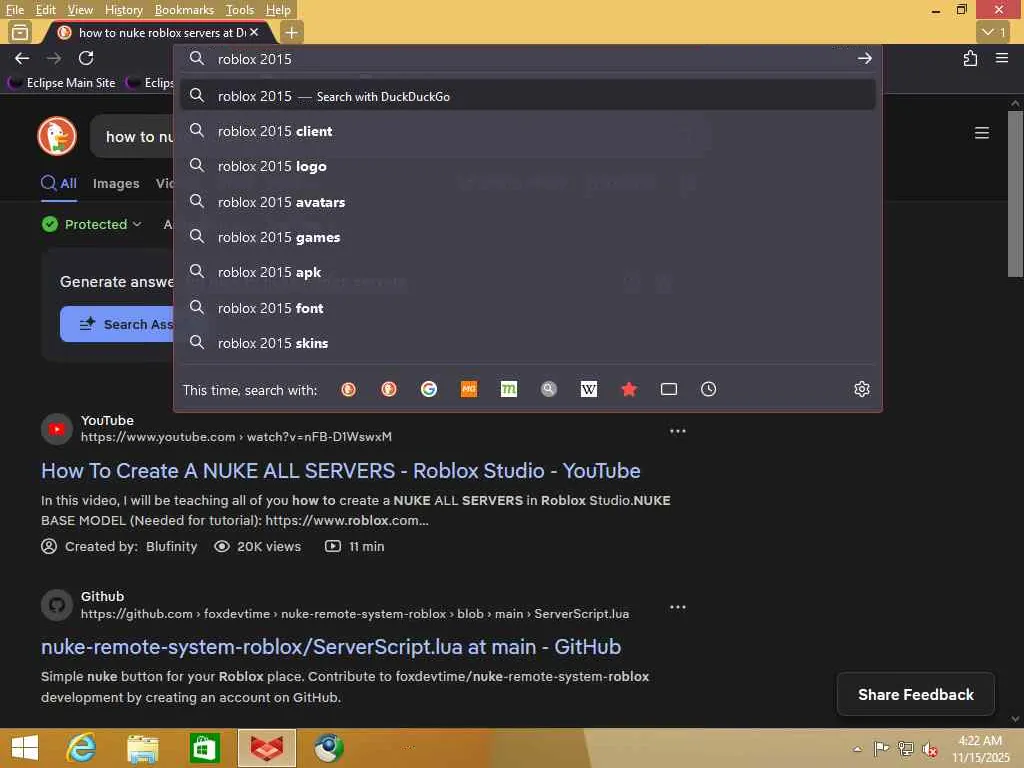Select the 'roblox 2015 avatars' suggestion
The width and height of the screenshot is (1024, 768).
pos(528,202)
